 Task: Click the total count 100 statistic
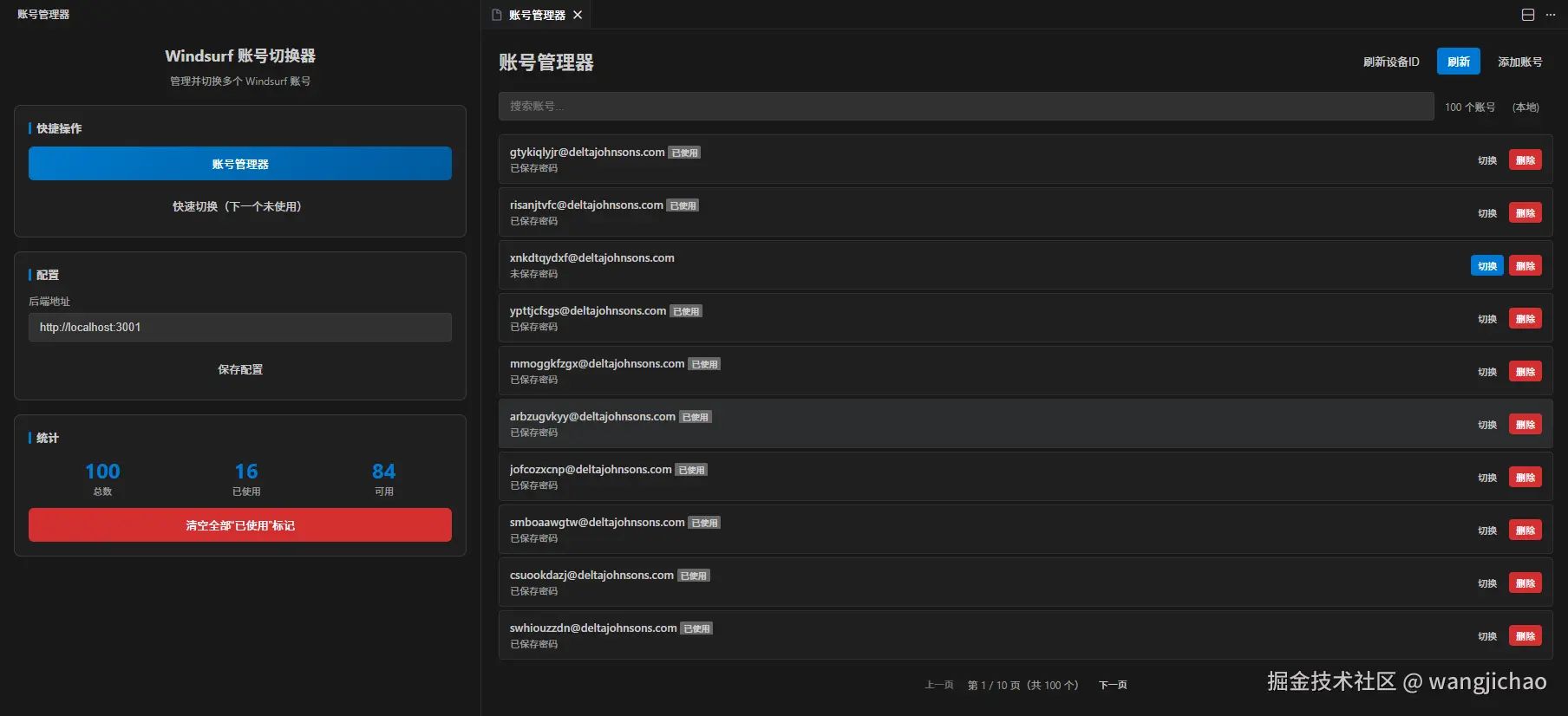click(x=102, y=472)
